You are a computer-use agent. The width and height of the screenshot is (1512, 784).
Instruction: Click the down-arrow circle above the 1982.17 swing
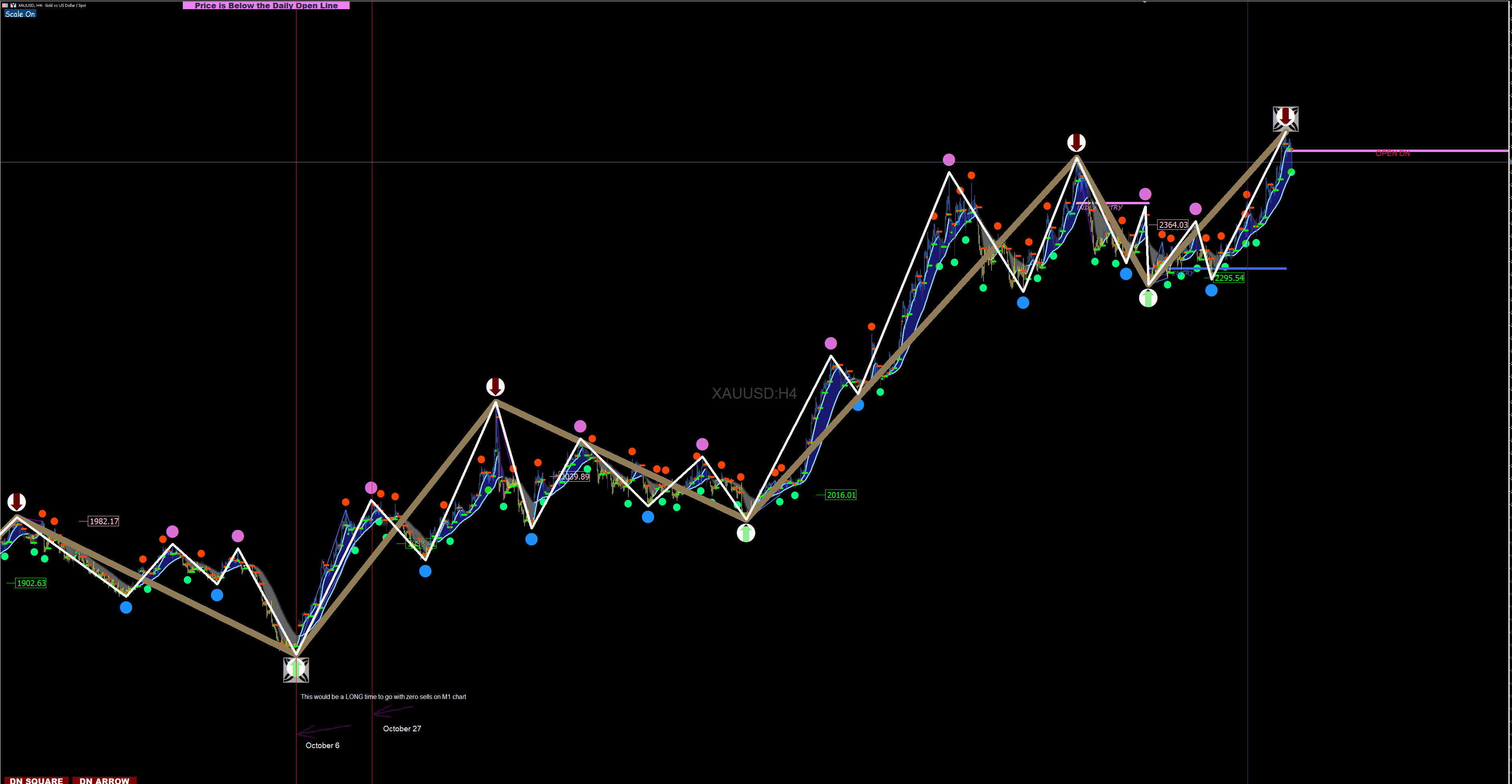point(16,502)
